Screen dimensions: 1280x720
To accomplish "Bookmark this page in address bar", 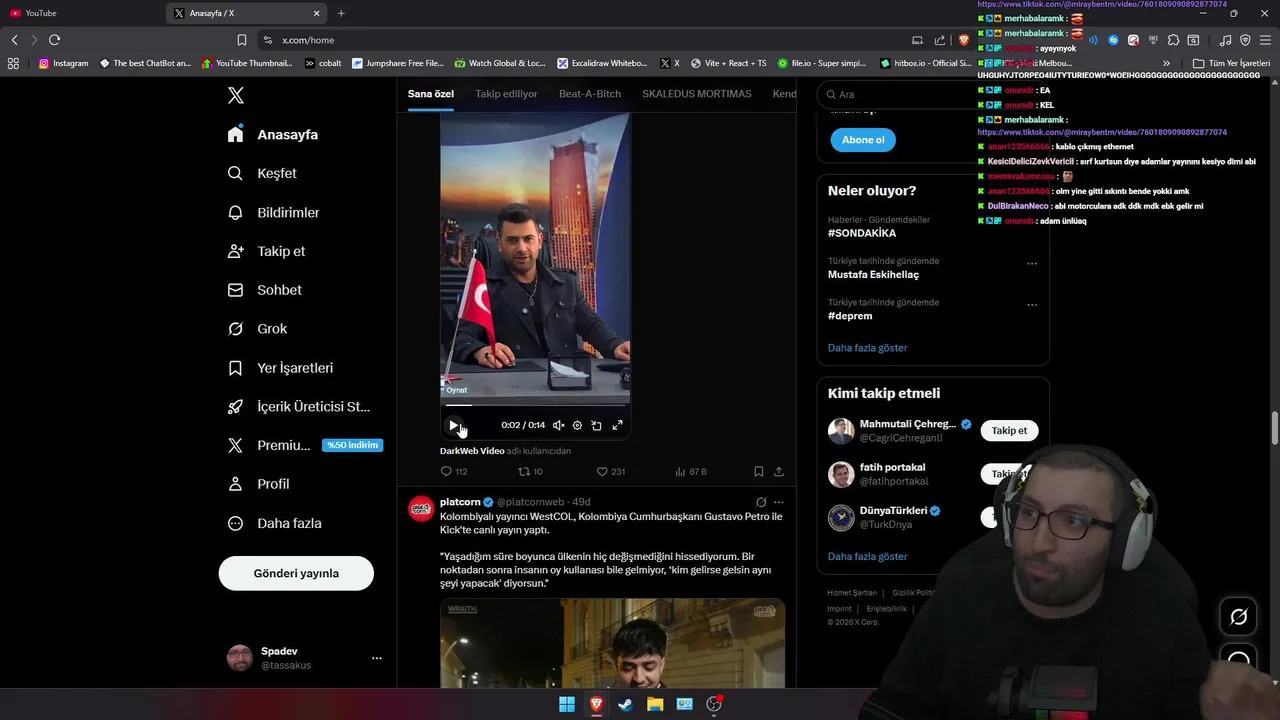I will point(242,40).
